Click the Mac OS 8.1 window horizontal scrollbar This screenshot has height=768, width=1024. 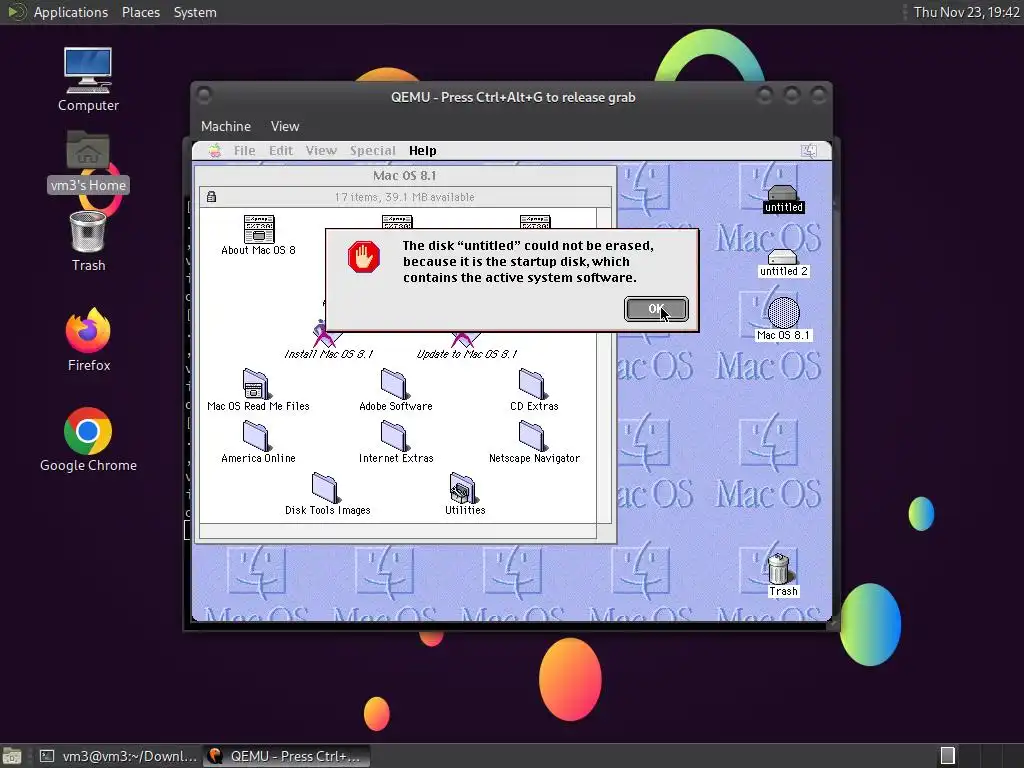tap(398, 531)
